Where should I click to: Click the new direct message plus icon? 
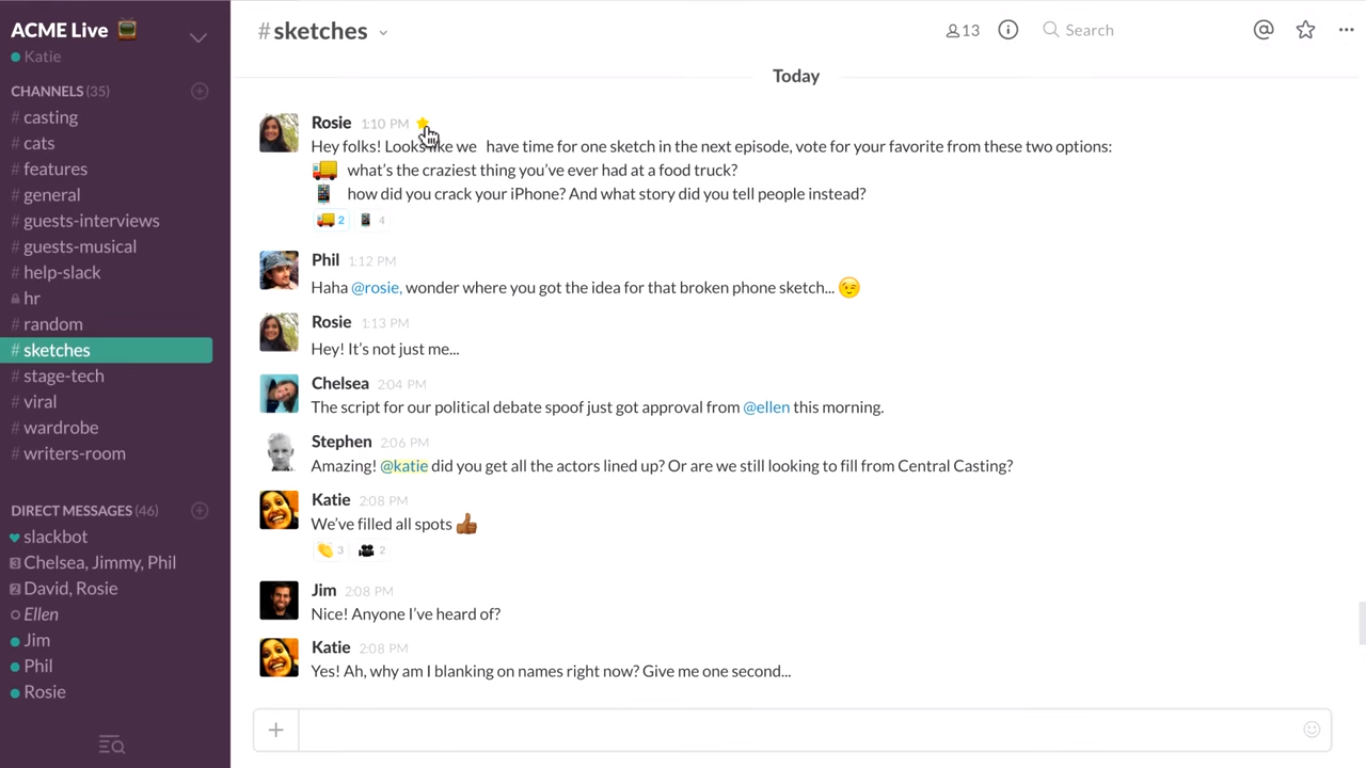(200, 510)
